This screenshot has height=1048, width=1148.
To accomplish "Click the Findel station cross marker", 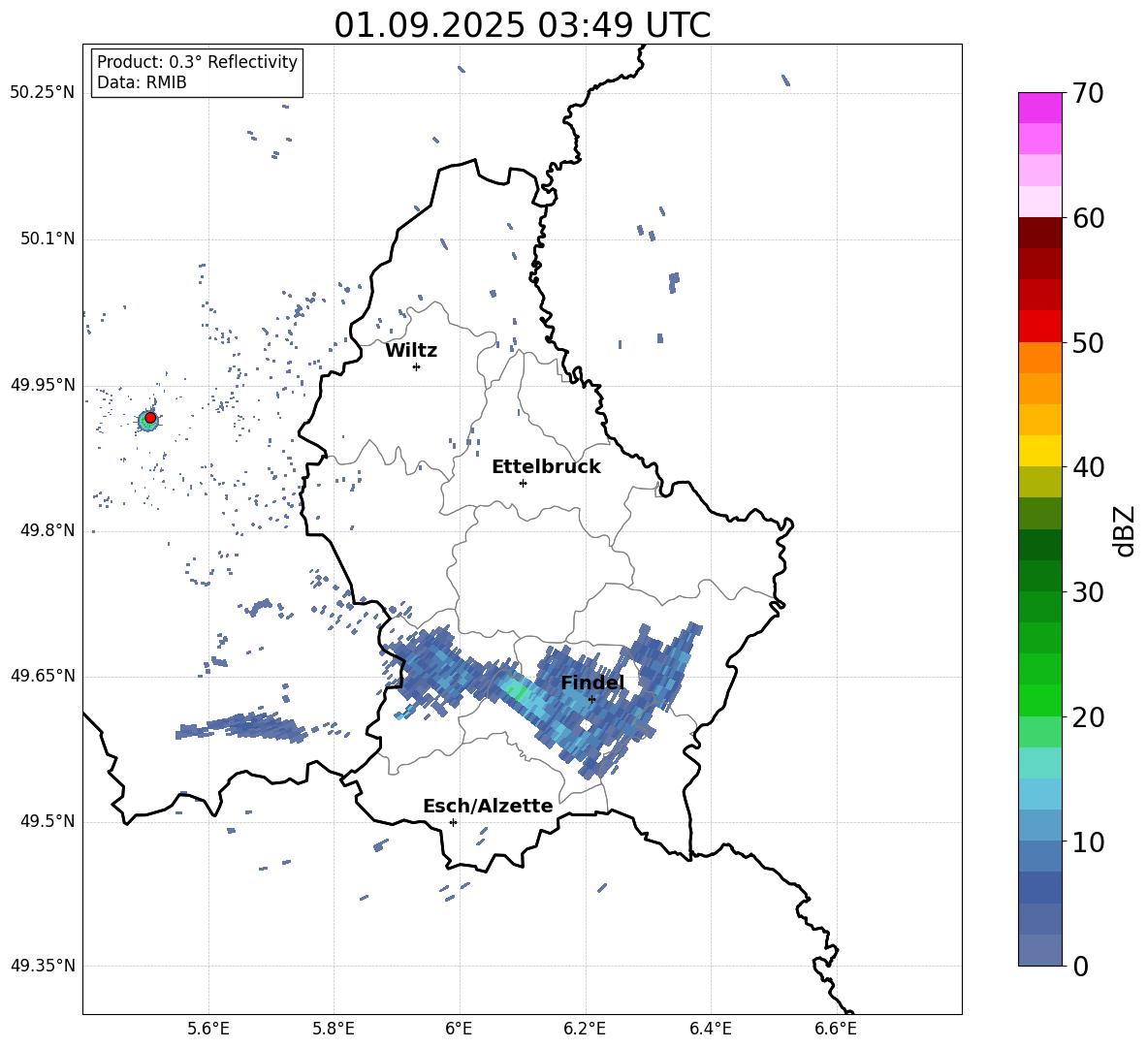I will 591,700.
